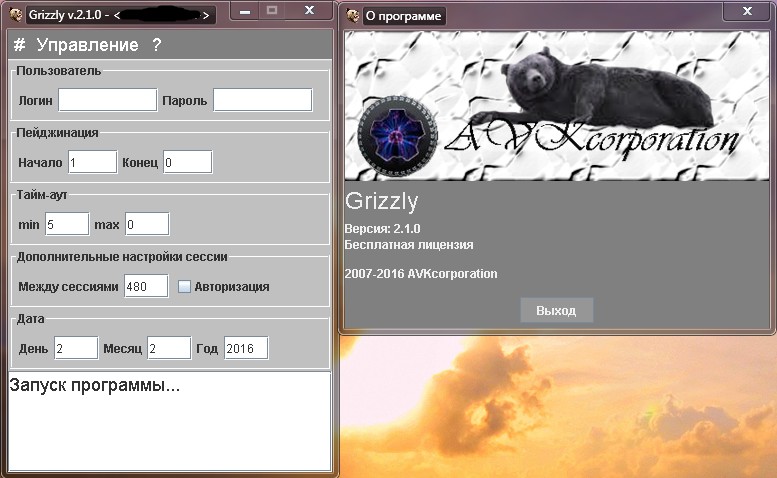Close the Grizzly main window
The width and height of the screenshot is (777, 478).
(309, 11)
